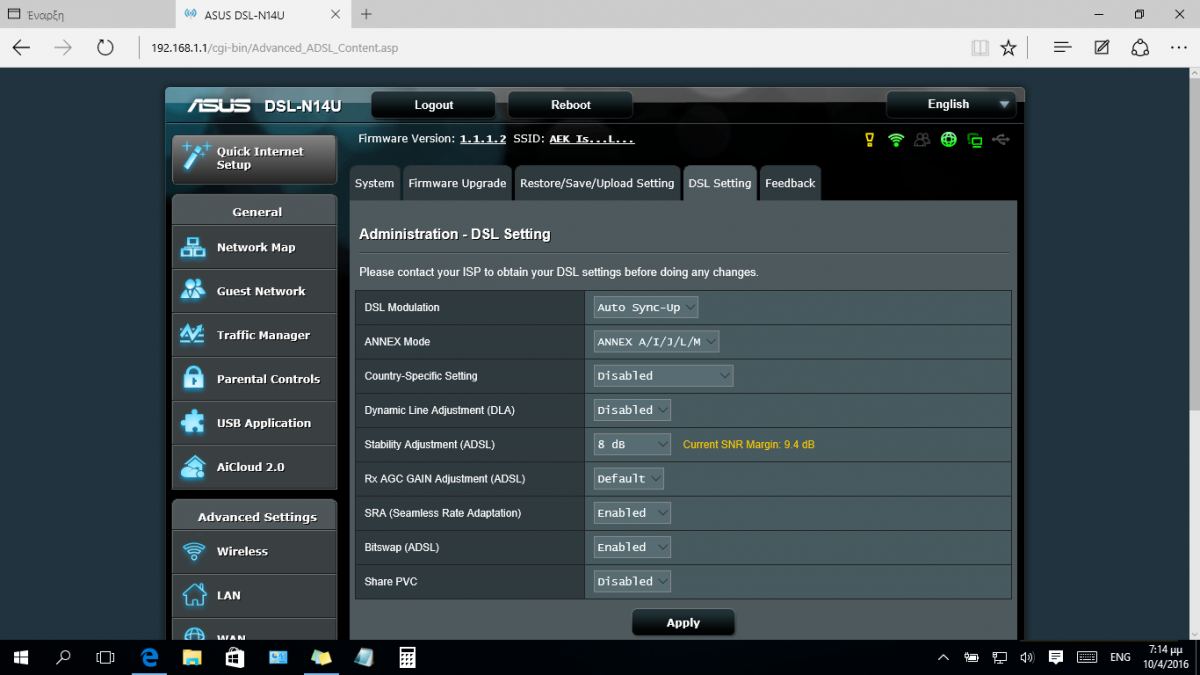Open the browser Share icon

click(1140, 47)
